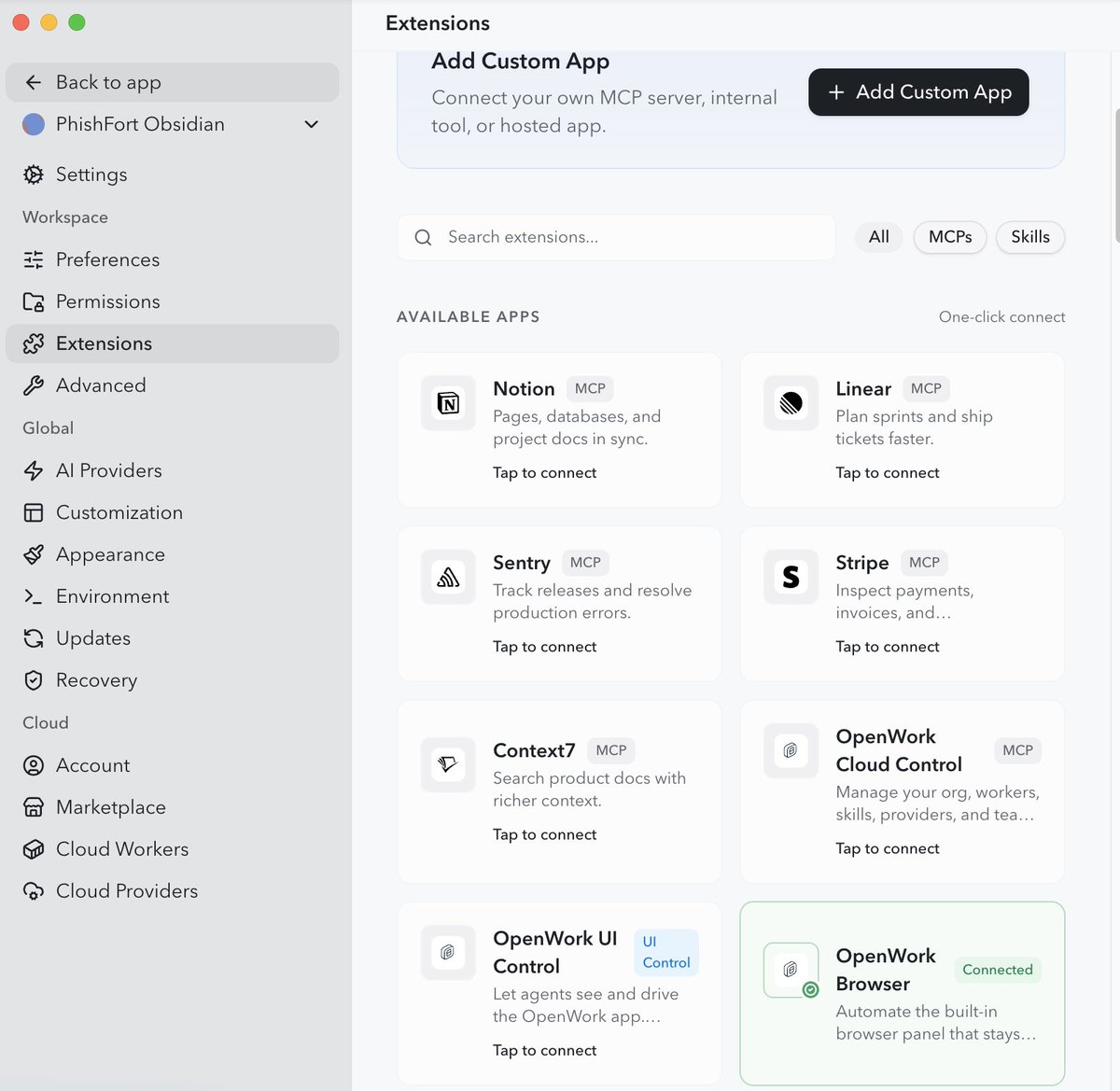
Task: Click the Extensions page title
Action: 438,23
